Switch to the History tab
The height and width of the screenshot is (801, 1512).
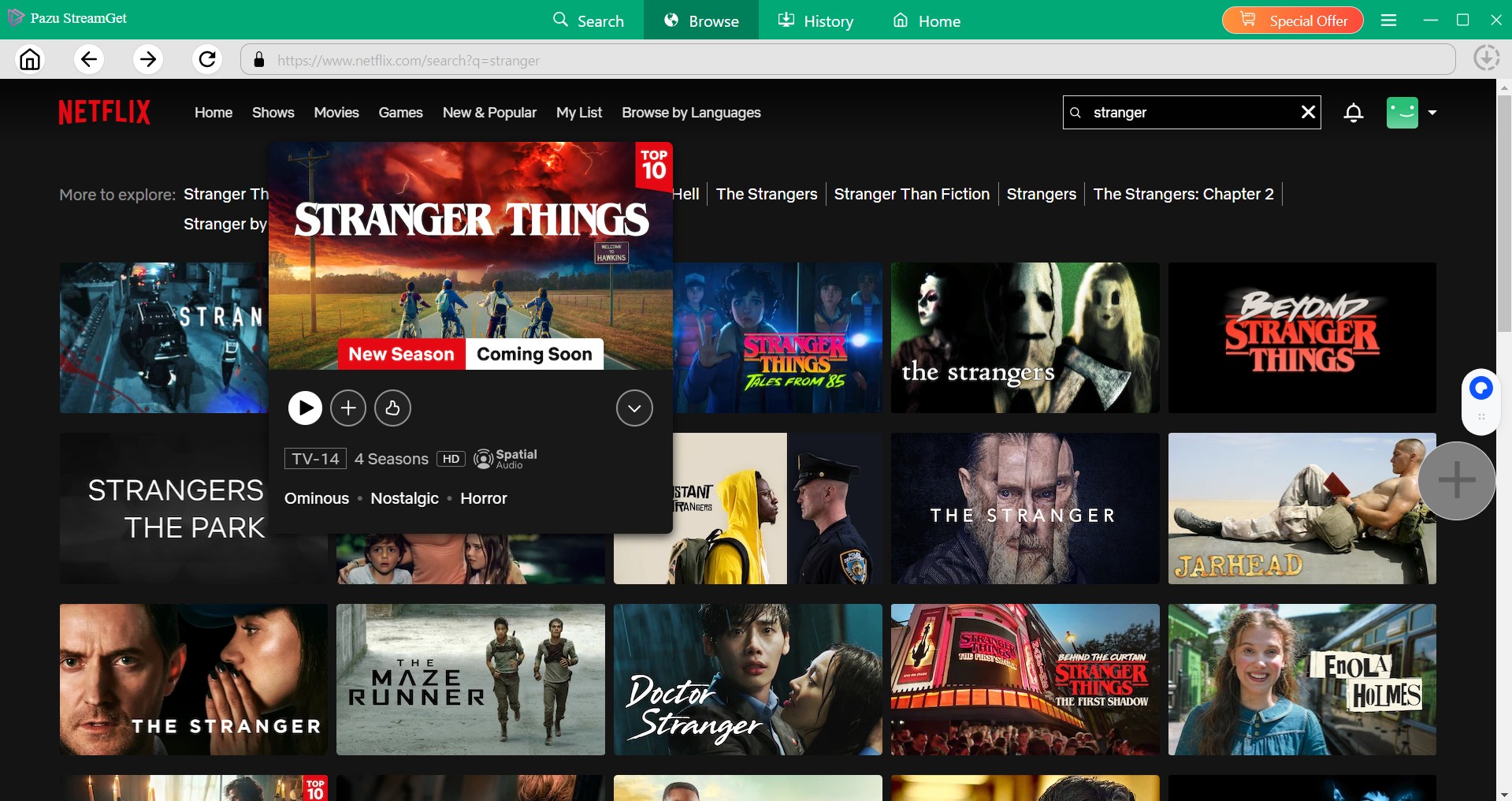[815, 20]
